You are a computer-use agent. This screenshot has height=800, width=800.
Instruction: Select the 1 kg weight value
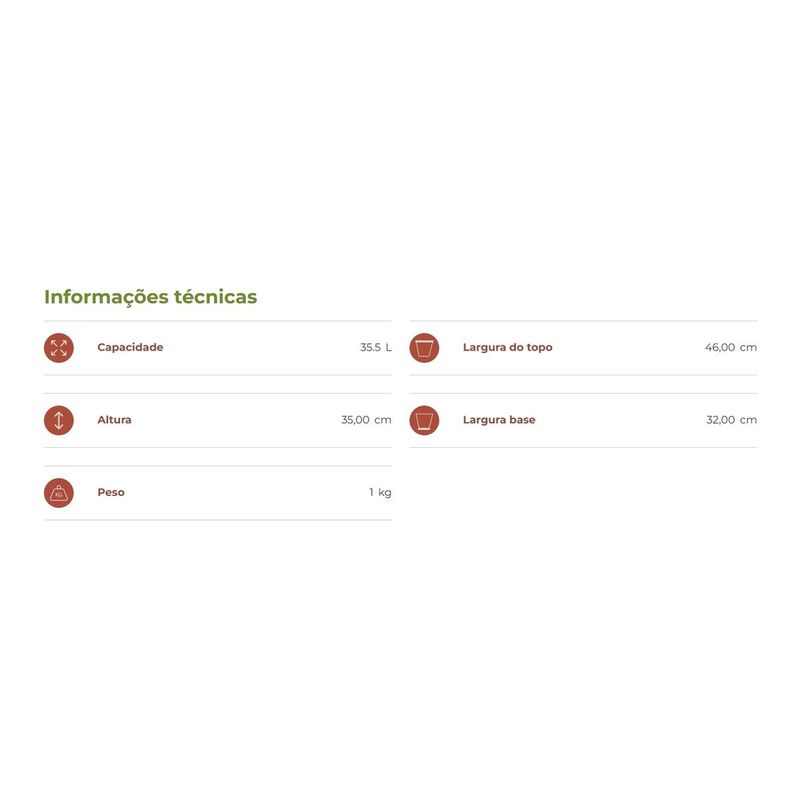380,493
